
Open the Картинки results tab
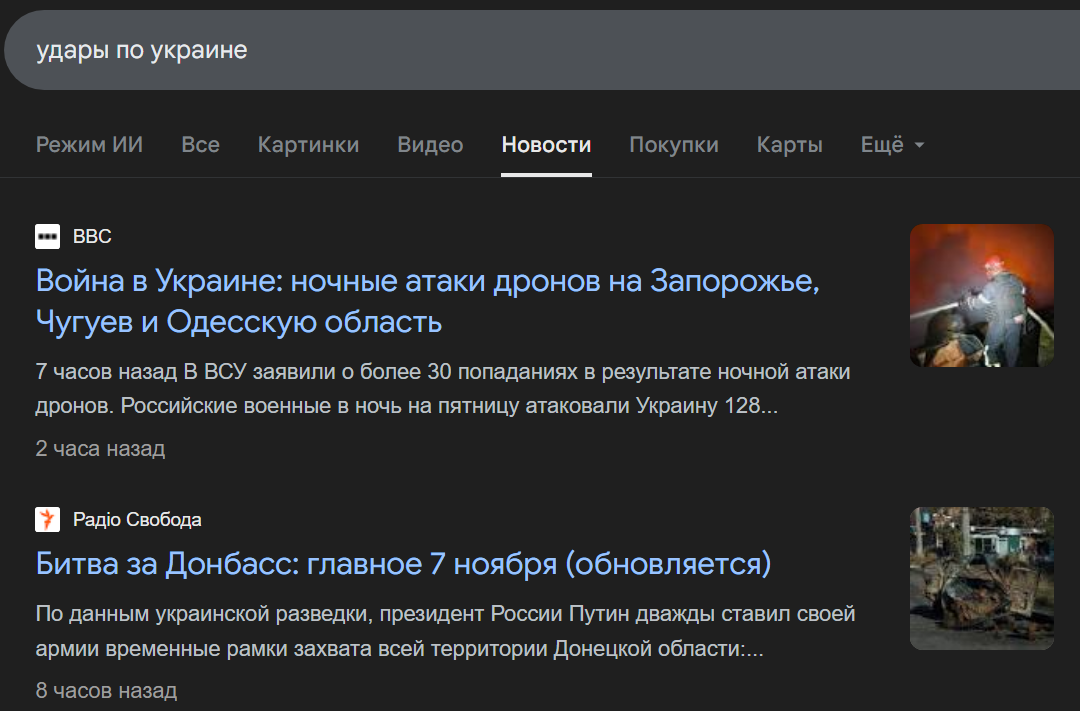coord(308,145)
